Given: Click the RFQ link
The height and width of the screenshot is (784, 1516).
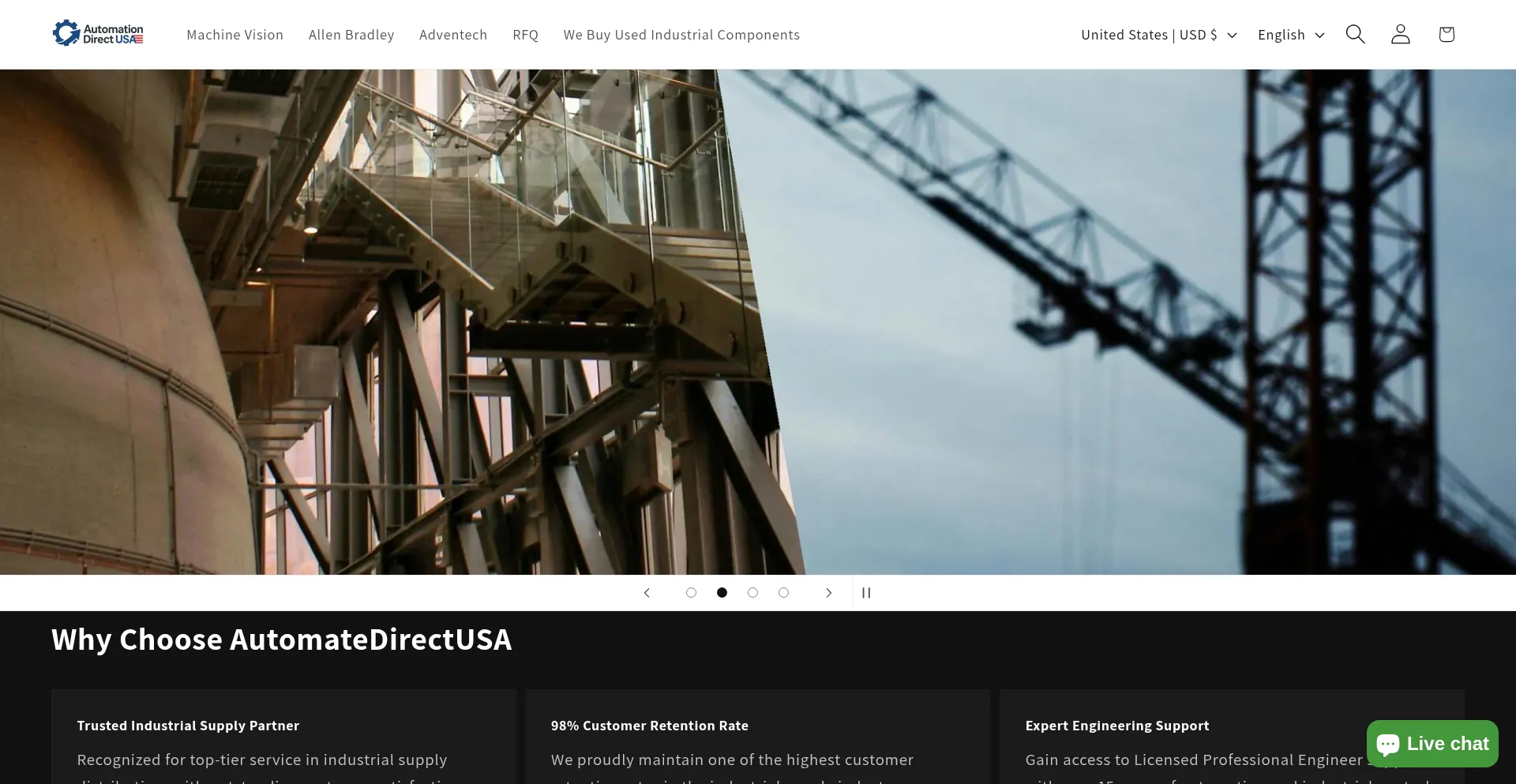Looking at the screenshot, I should click(x=524, y=34).
